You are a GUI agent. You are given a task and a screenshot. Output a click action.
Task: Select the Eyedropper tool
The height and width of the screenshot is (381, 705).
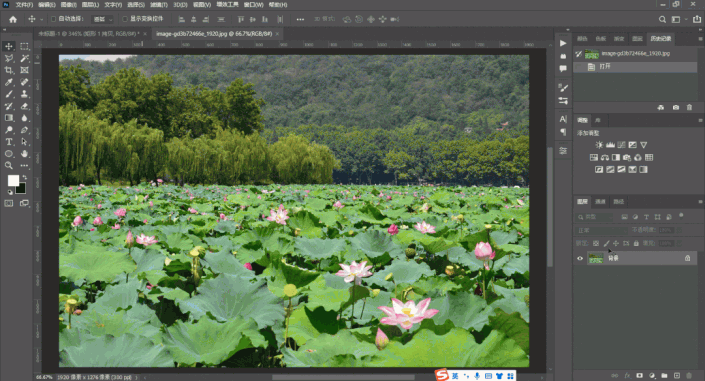(9, 82)
